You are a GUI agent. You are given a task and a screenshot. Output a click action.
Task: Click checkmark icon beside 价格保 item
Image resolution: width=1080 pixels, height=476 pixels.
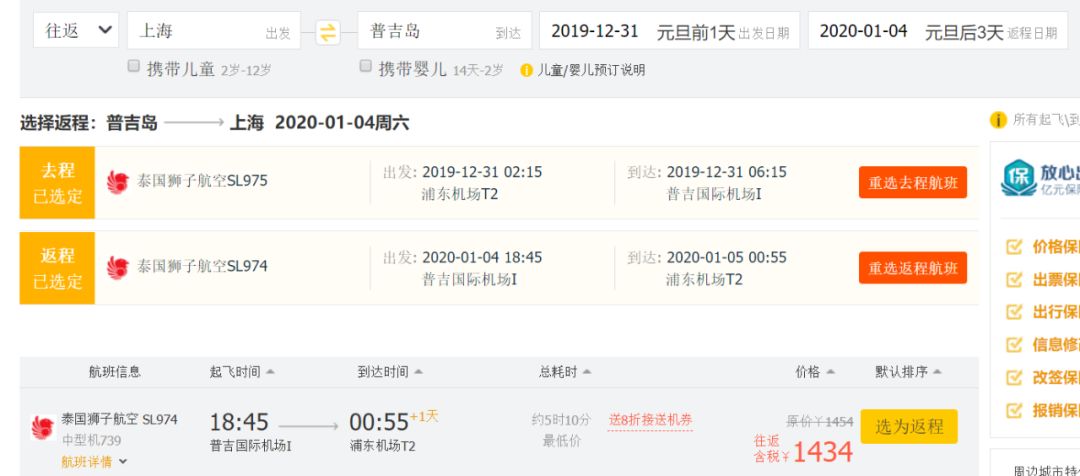pyautogui.click(x=1014, y=247)
